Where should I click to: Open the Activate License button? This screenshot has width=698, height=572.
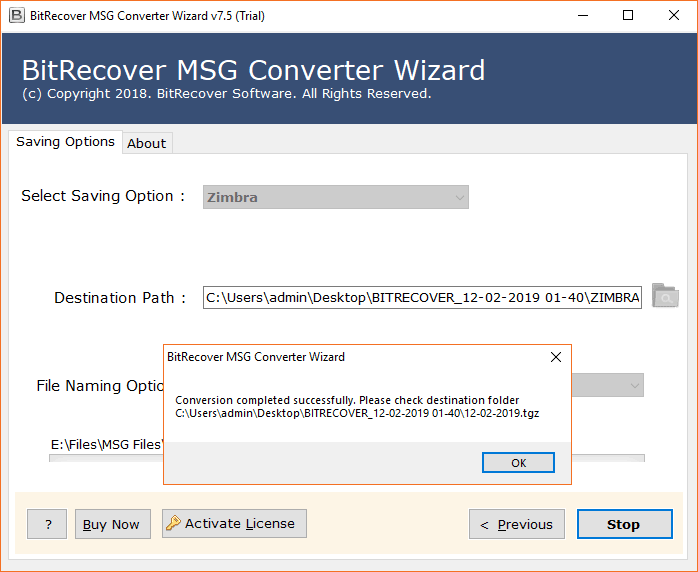point(234,523)
